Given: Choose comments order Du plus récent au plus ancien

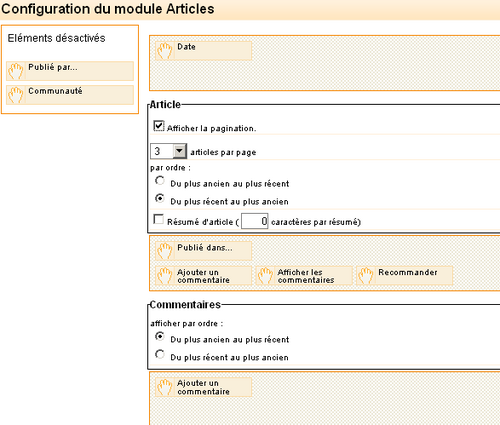Looking at the screenshot, I should click(160, 354).
